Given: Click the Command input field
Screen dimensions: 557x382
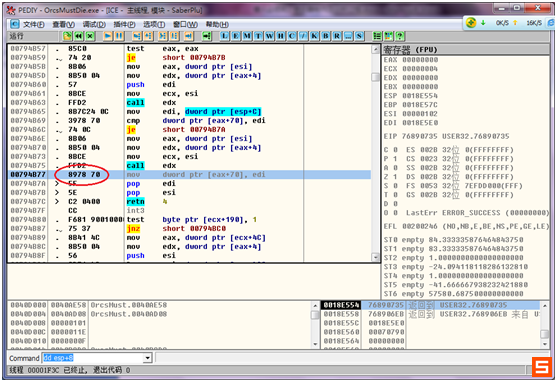Looking at the screenshot, I should point(93,358).
